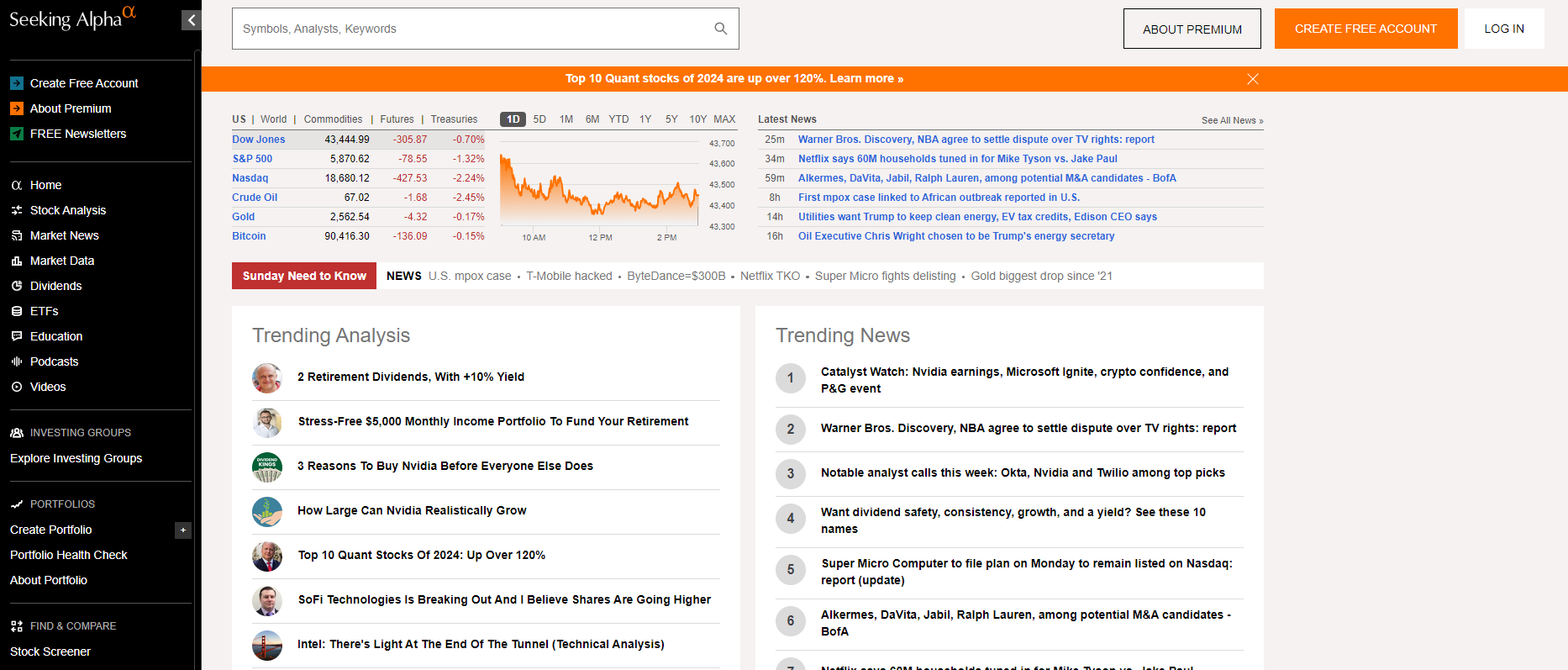Open the Explore Investing Groups link
The image size is (1568, 670).
[76, 458]
